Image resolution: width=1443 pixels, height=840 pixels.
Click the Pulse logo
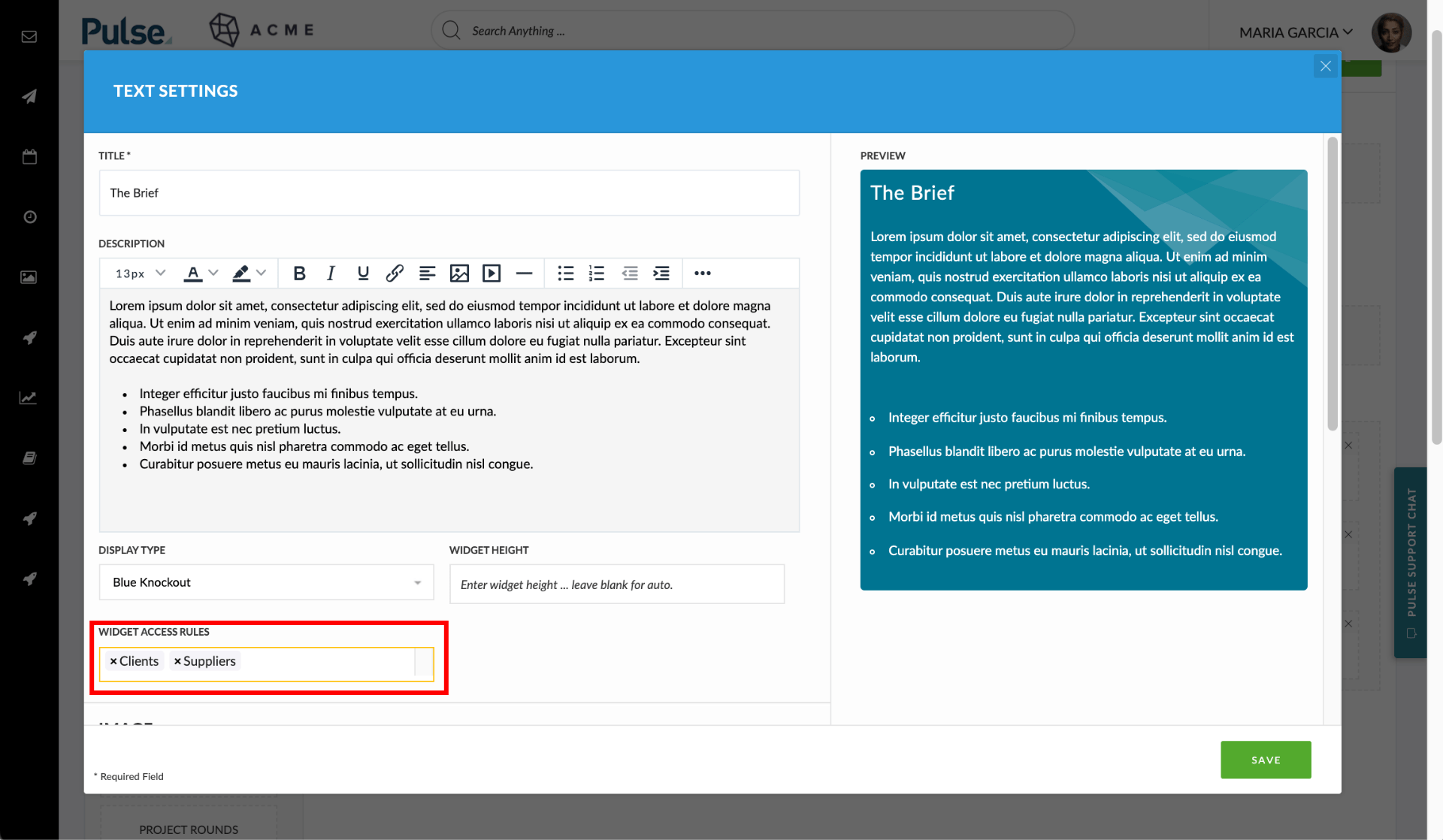(126, 31)
